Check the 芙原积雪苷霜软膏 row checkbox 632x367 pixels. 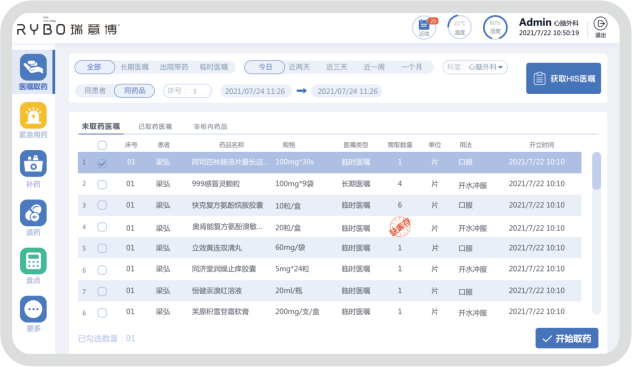coord(102,313)
